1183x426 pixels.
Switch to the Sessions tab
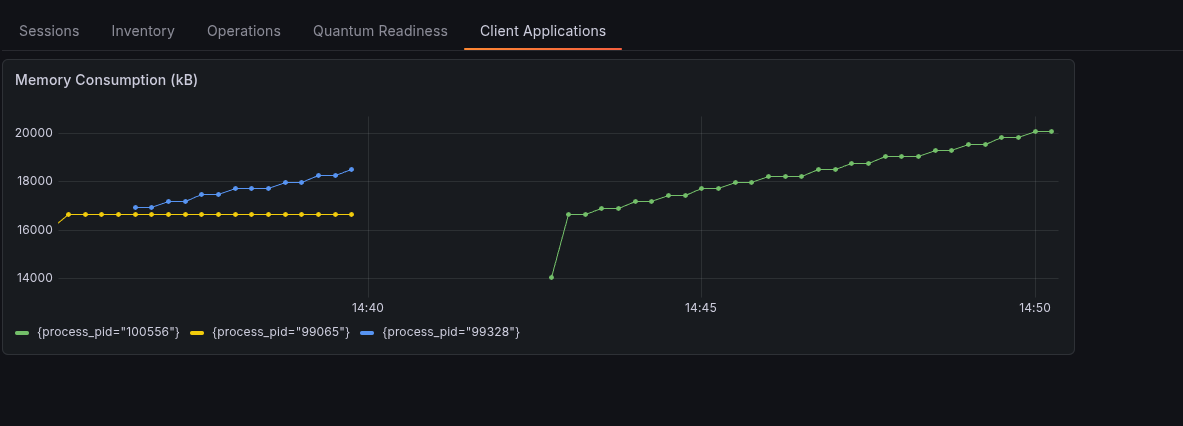tap(49, 31)
